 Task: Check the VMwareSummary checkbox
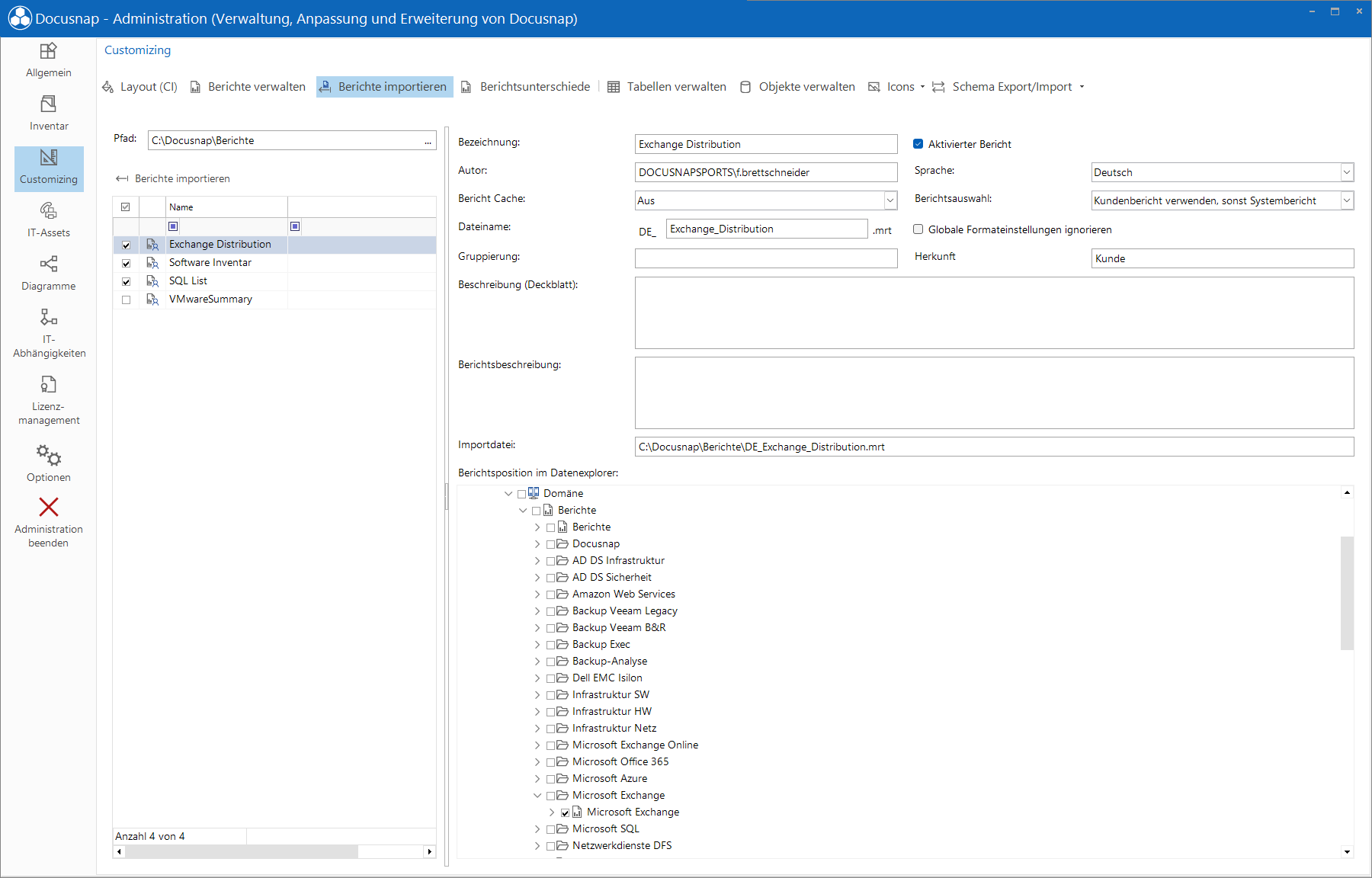pos(127,300)
